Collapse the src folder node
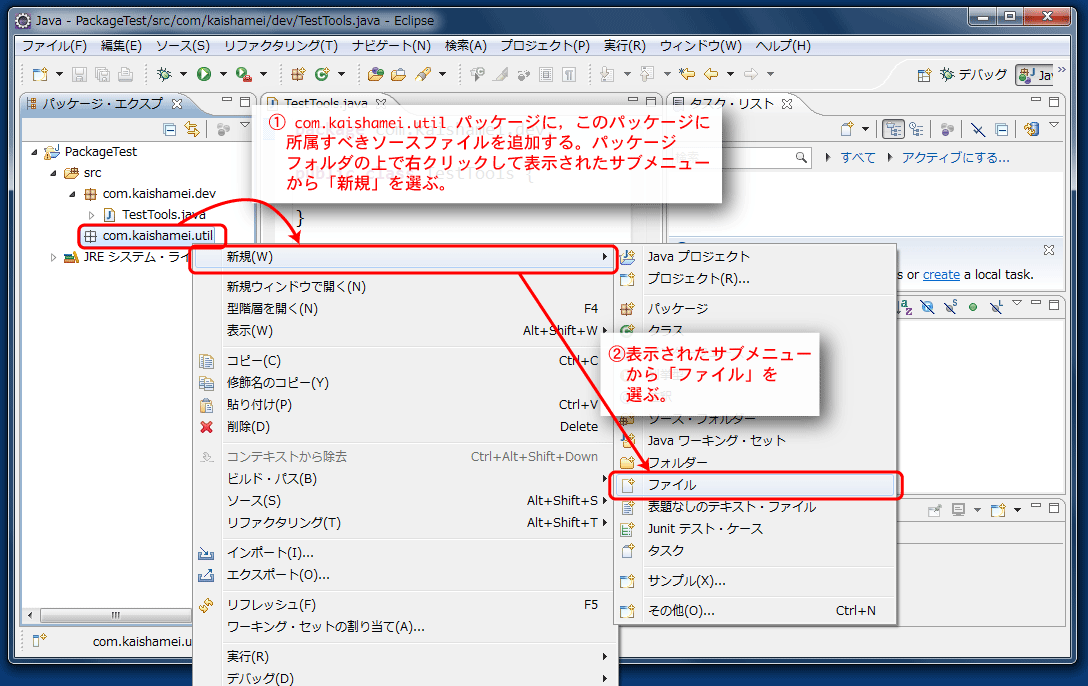The height and width of the screenshot is (686, 1088). coord(53,173)
